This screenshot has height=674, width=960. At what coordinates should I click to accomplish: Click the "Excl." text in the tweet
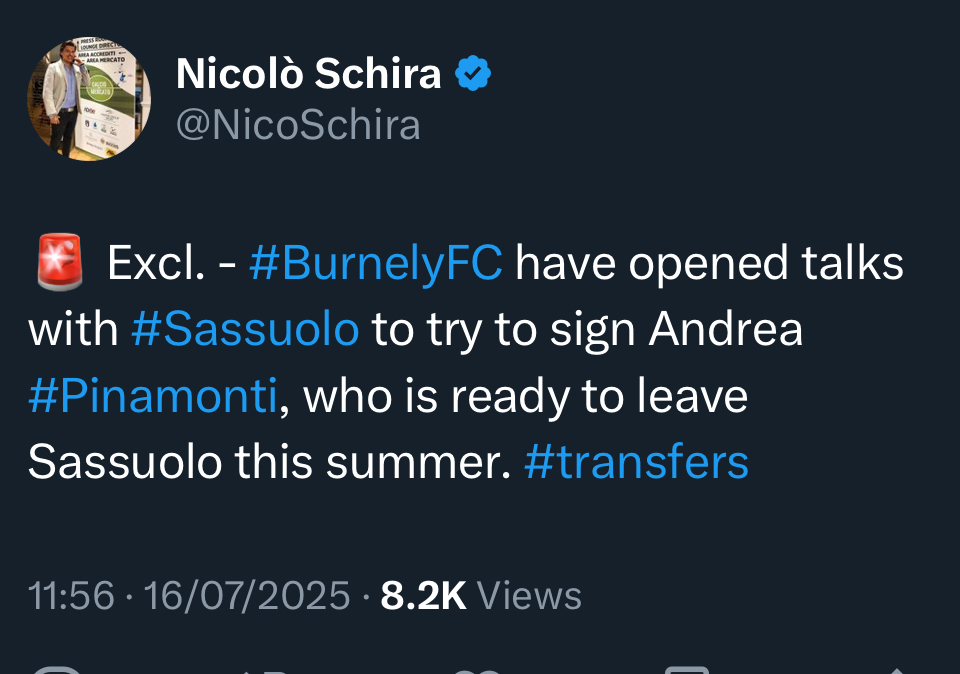[x=155, y=264]
